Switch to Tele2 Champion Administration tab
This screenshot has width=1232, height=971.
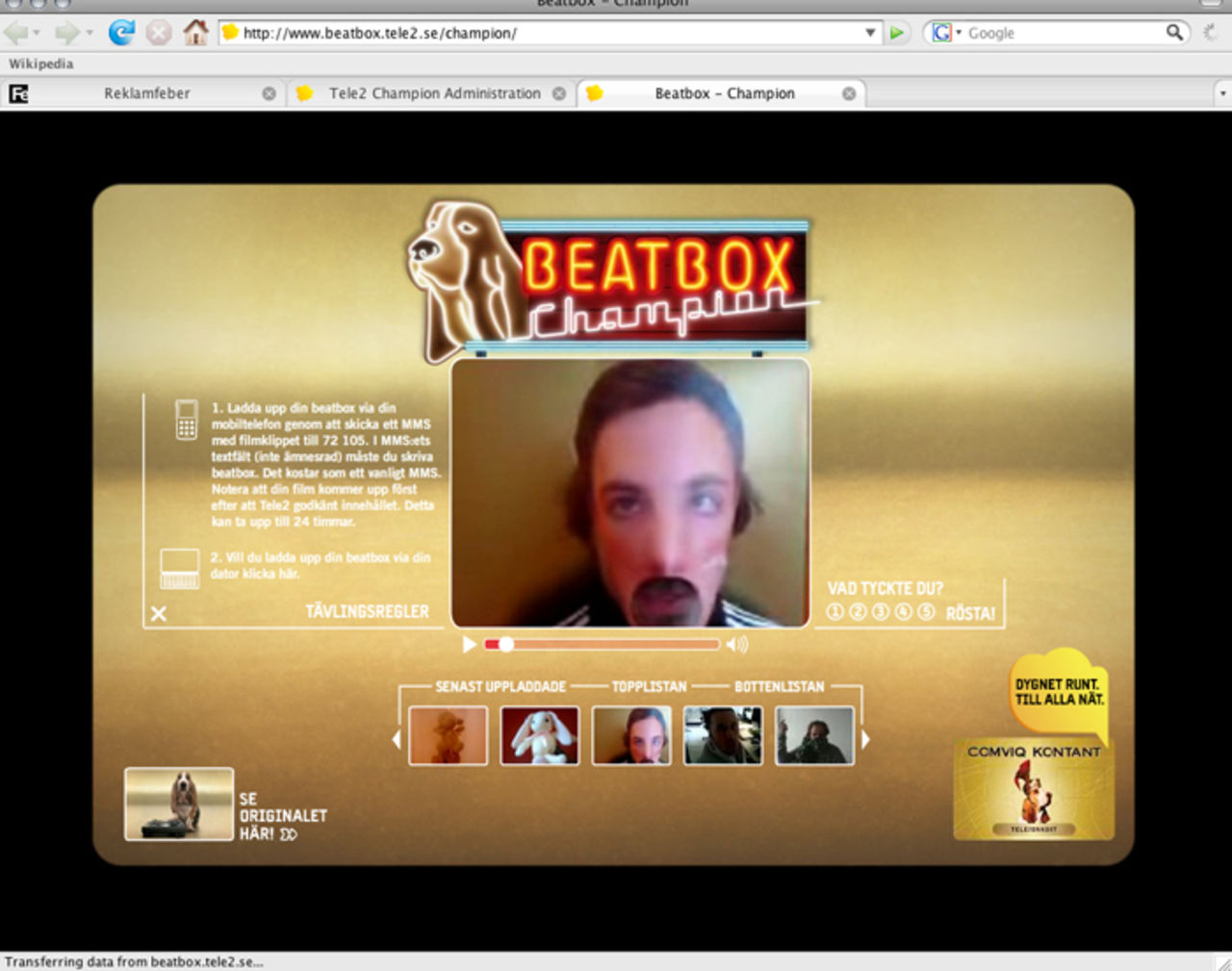point(434,93)
